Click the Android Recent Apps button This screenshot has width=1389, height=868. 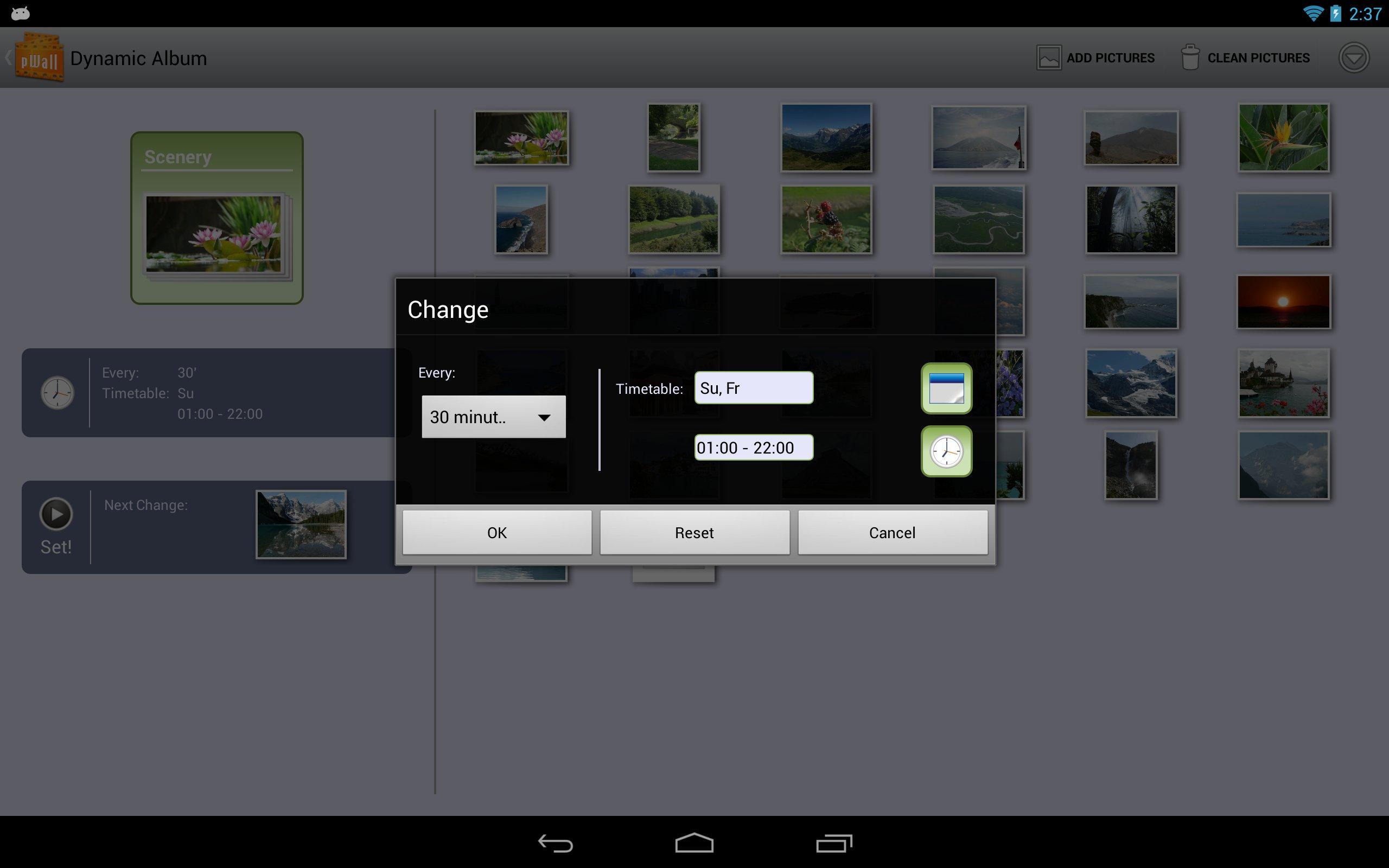click(x=834, y=843)
